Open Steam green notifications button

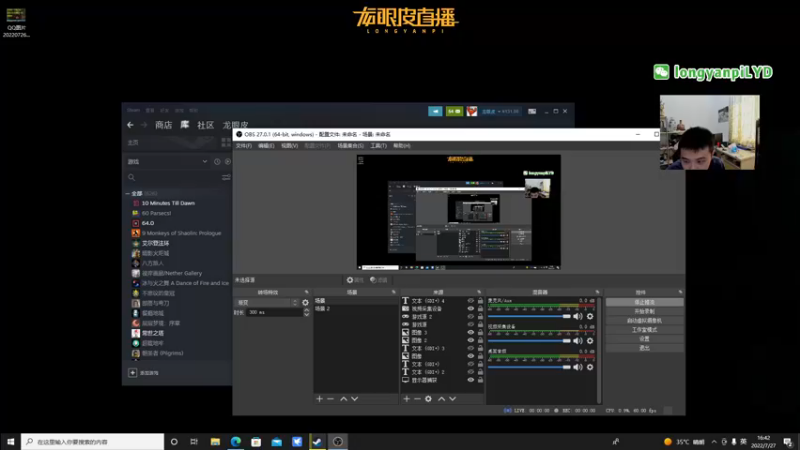click(x=454, y=111)
